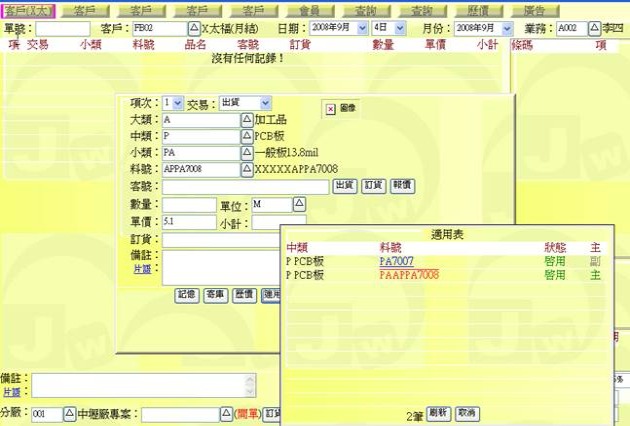Screen dimensions: 630x426
Task: Open lookup triangle beside 客戶 FB02
Action: [x=194, y=29]
